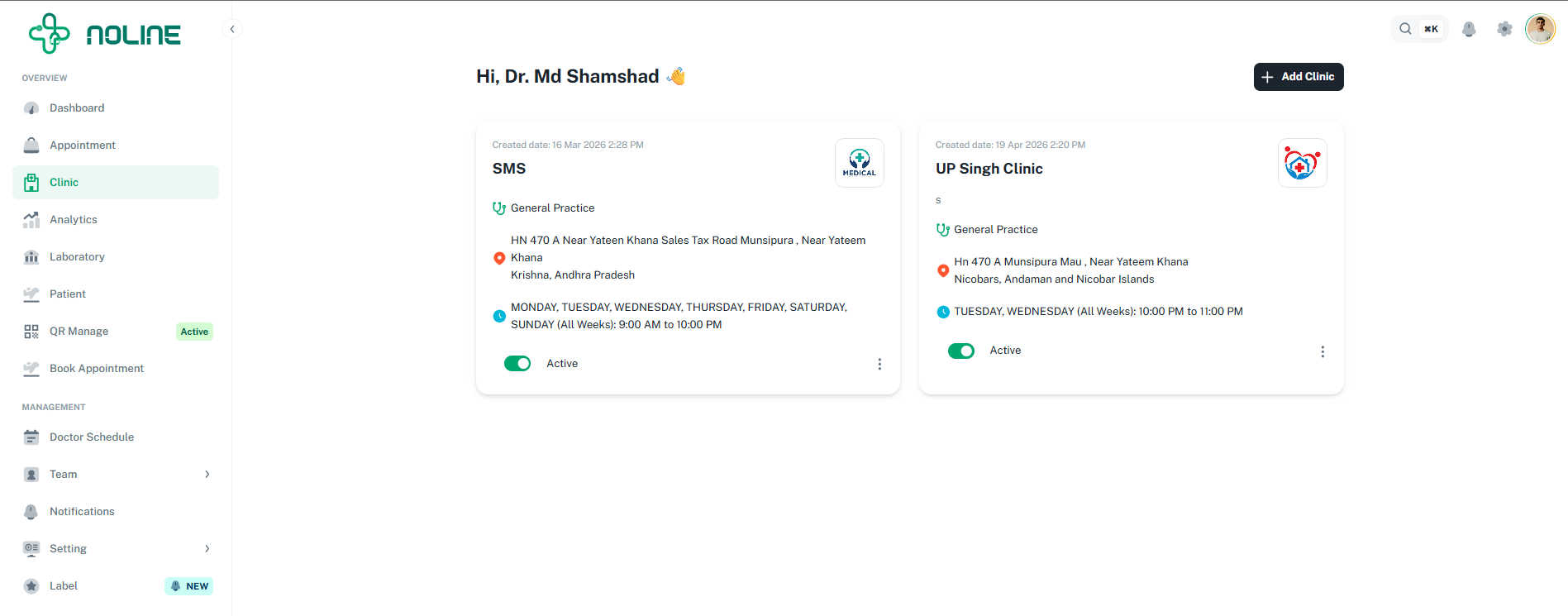Open the user profile avatar
The height and width of the screenshot is (616, 1568).
point(1541,29)
